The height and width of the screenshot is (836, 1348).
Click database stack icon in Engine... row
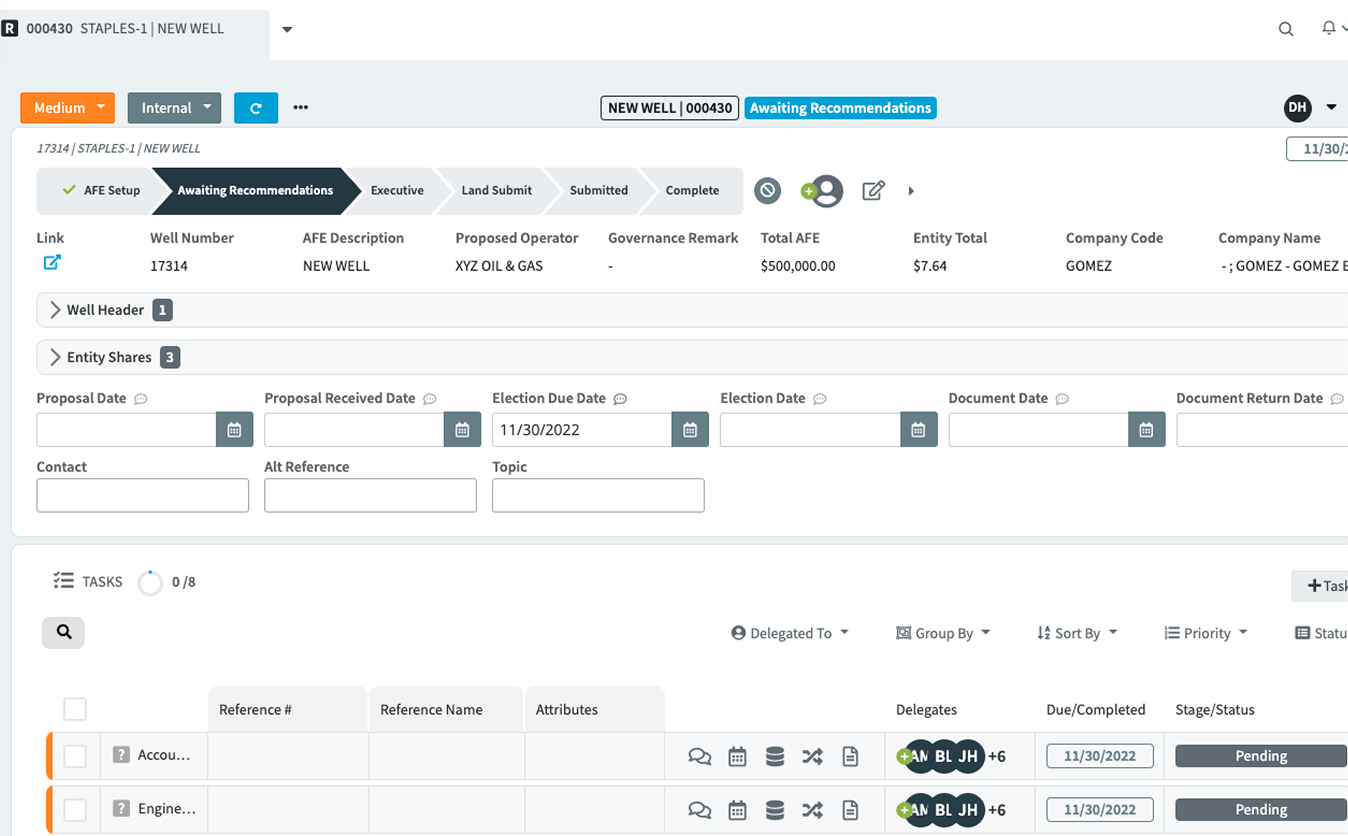(x=774, y=811)
